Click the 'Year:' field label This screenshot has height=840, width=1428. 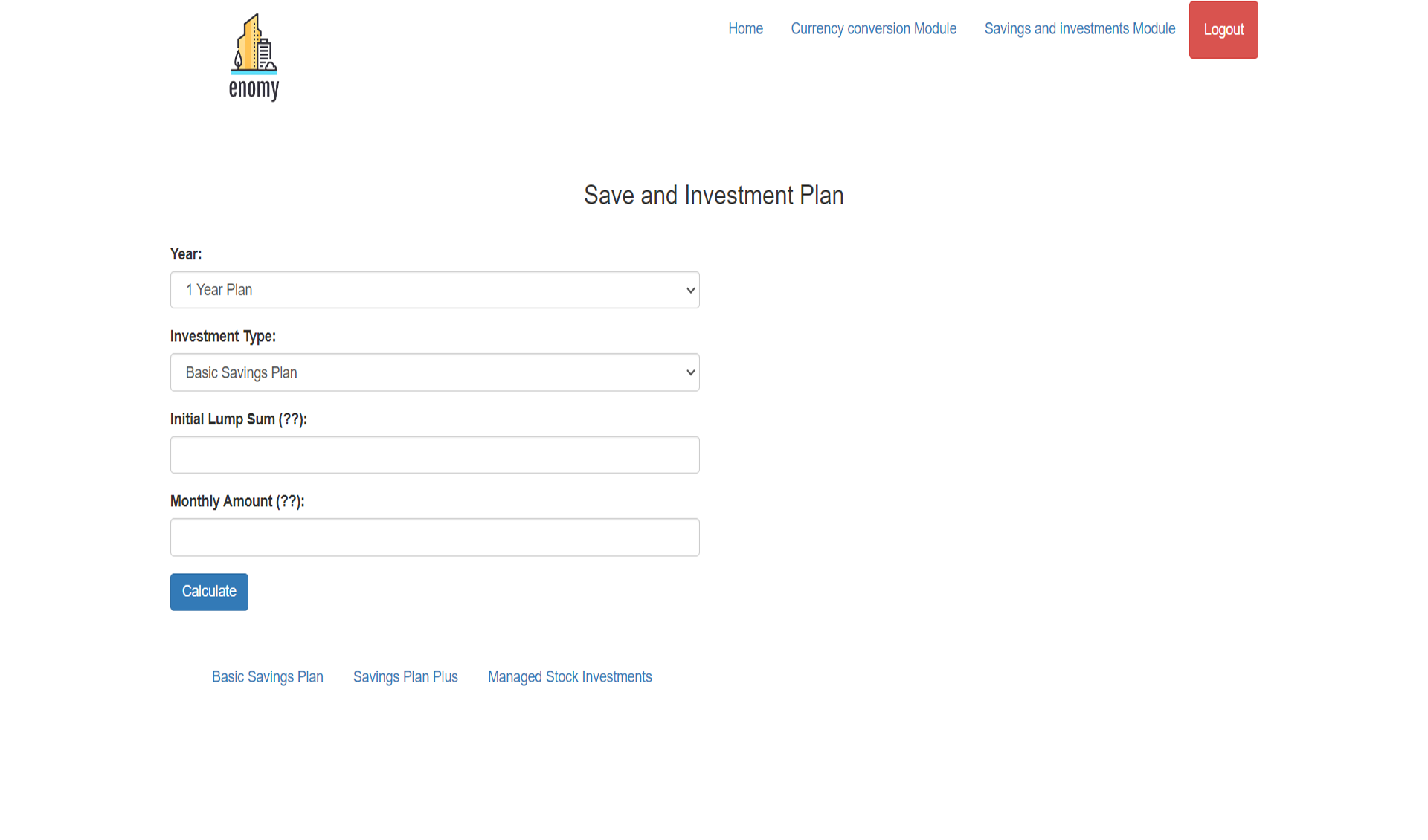coord(186,254)
